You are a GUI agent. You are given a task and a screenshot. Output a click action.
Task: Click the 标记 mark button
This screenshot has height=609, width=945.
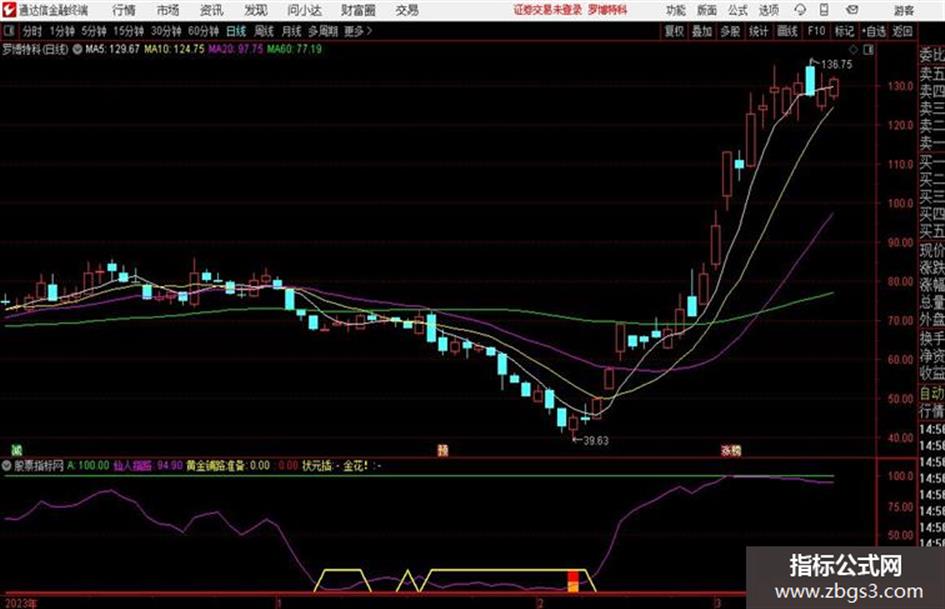844,31
